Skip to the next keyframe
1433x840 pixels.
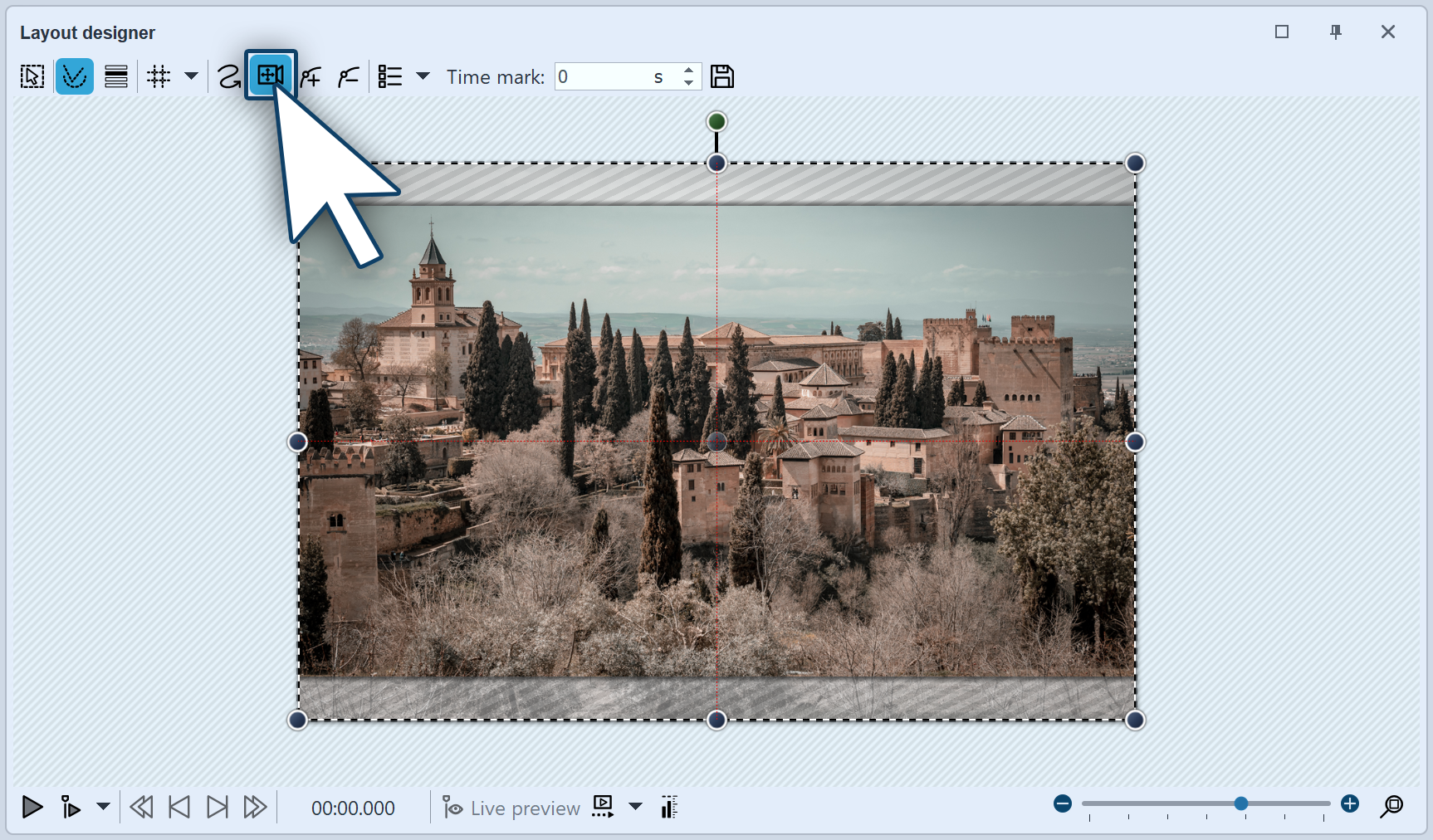[217, 806]
